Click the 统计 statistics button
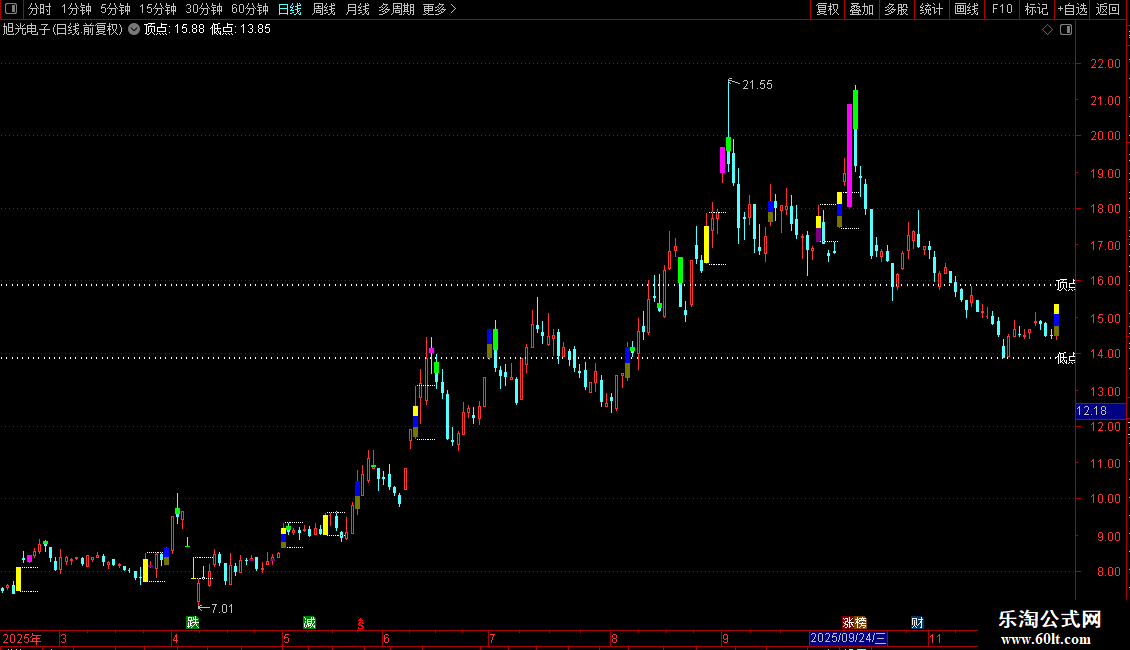The height and width of the screenshot is (650, 1130). tap(931, 9)
